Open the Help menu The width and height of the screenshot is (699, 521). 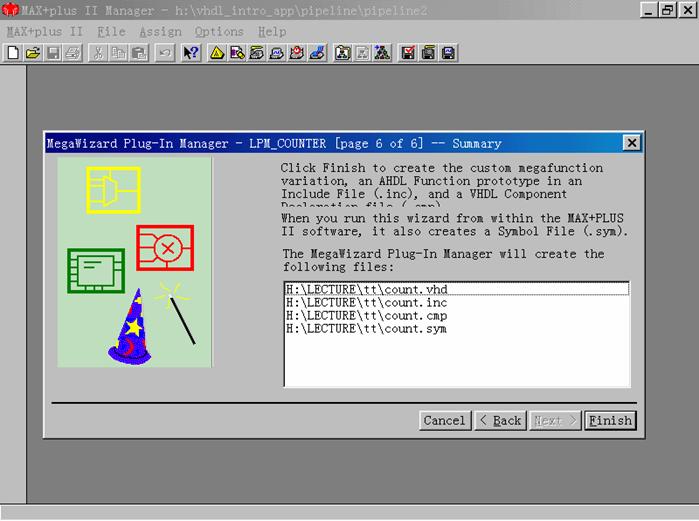point(272,32)
